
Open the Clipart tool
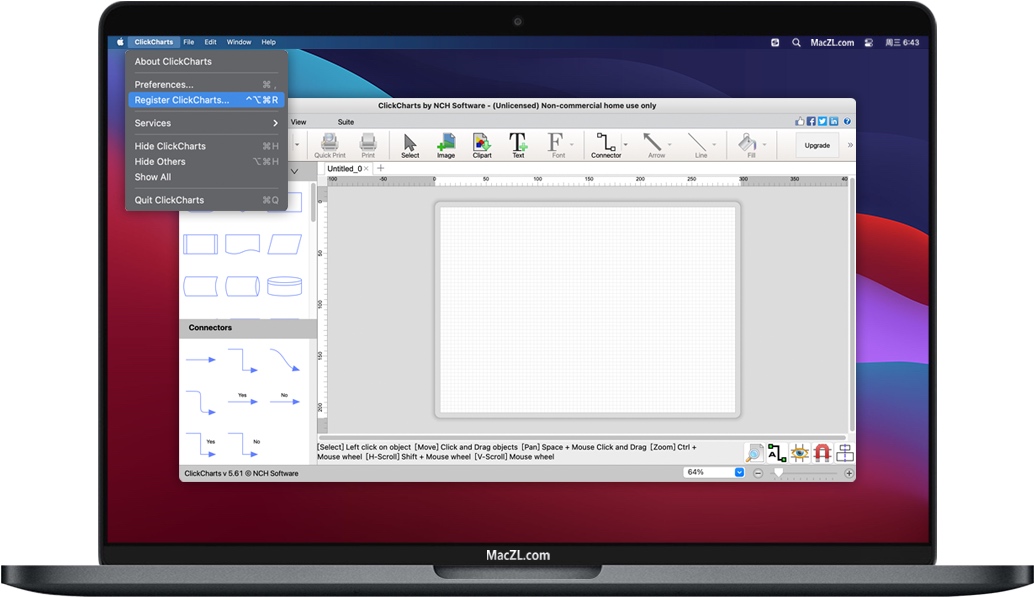[x=482, y=146]
